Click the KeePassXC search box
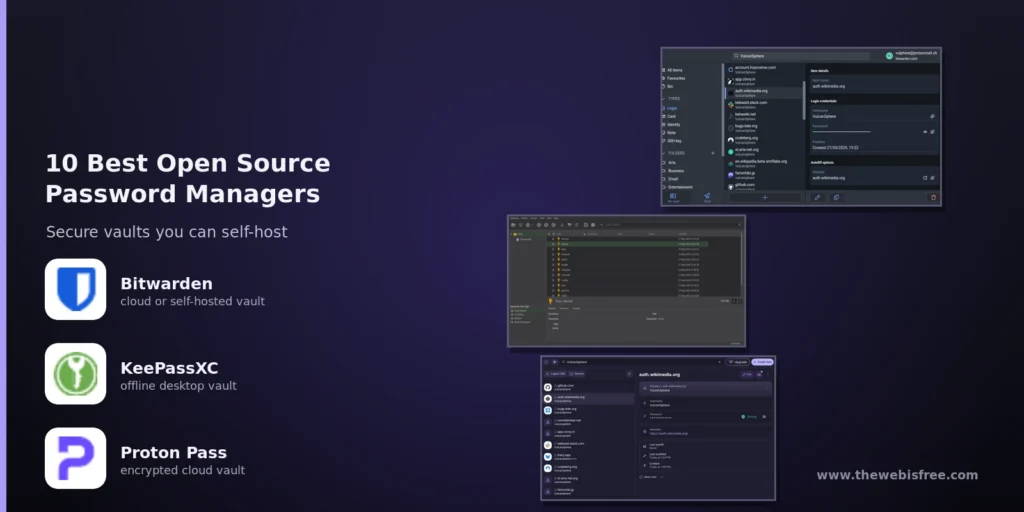This screenshot has width=1024, height=512. [669, 225]
